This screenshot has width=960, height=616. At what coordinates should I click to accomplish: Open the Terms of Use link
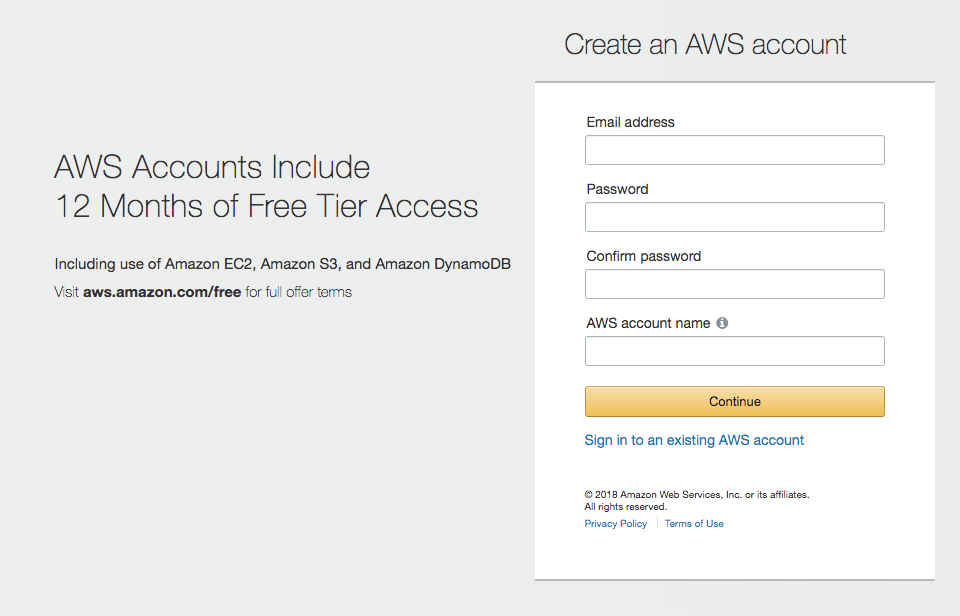(x=694, y=523)
